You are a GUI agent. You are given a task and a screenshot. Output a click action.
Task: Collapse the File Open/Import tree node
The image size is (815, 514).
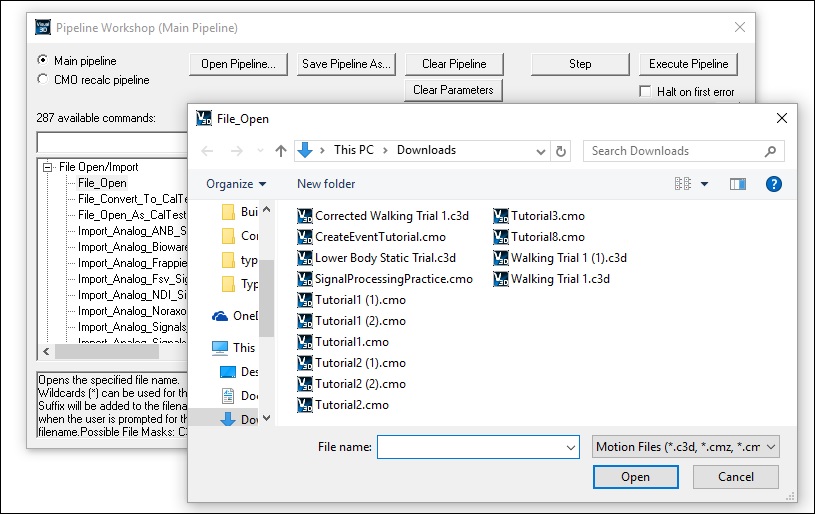pos(48,167)
